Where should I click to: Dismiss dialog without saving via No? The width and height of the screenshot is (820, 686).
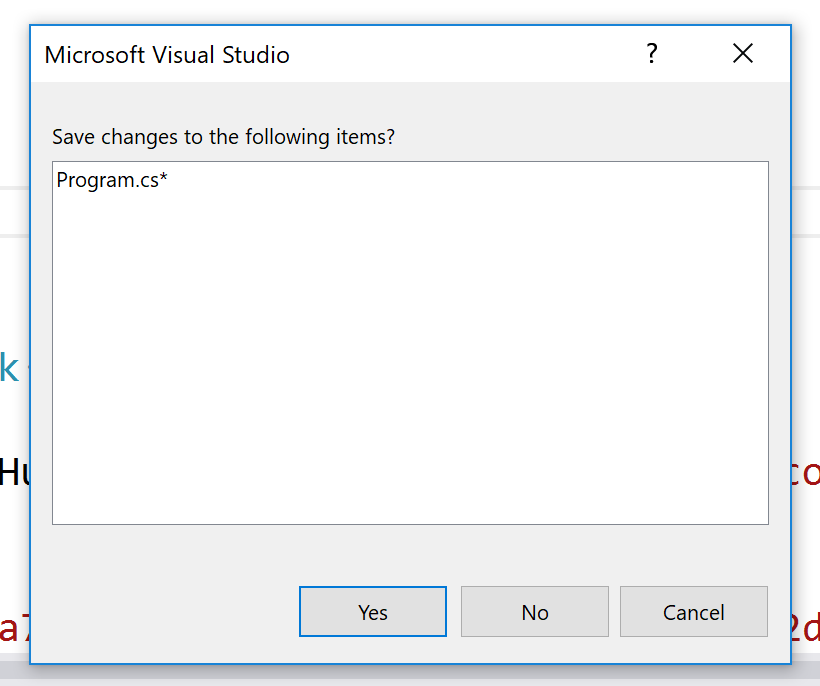pos(534,612)
